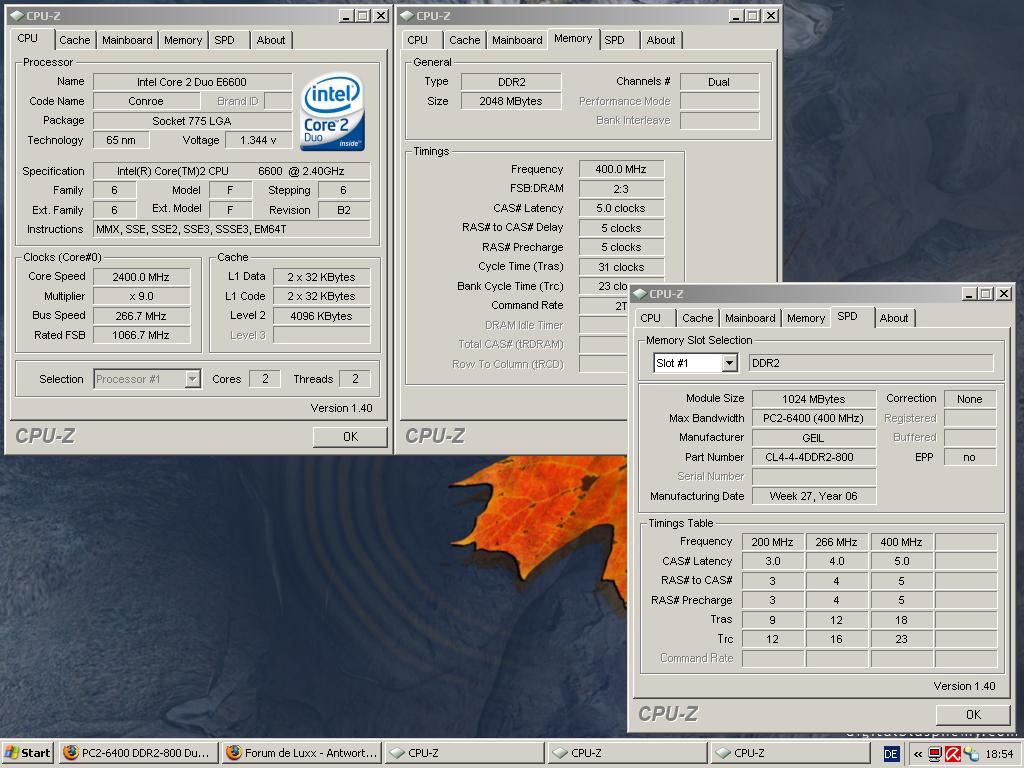Click the Rated FSB value 1066.7 MHz
The width and height of the screenshot is (1024, 768).
(142, 335)
